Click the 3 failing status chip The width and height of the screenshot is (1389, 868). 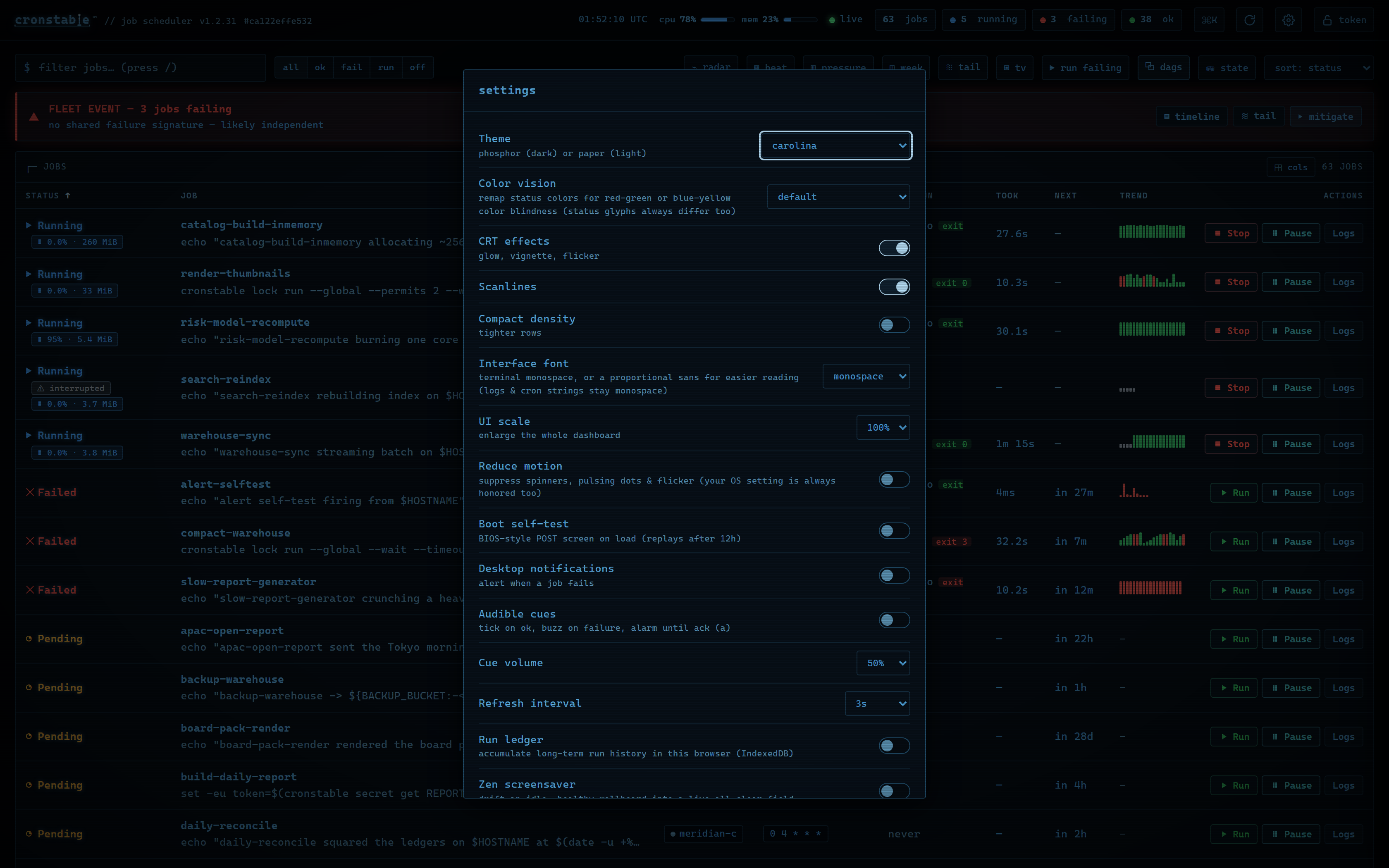(1073, 20)
